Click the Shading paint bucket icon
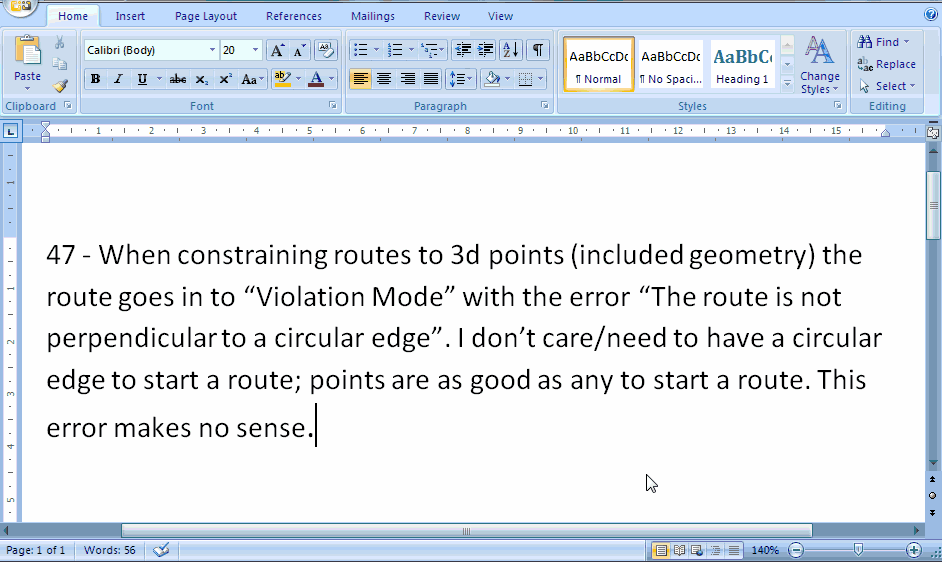This screenshot has width=942, height=562. pyautogui.click(x=493, y=79)
